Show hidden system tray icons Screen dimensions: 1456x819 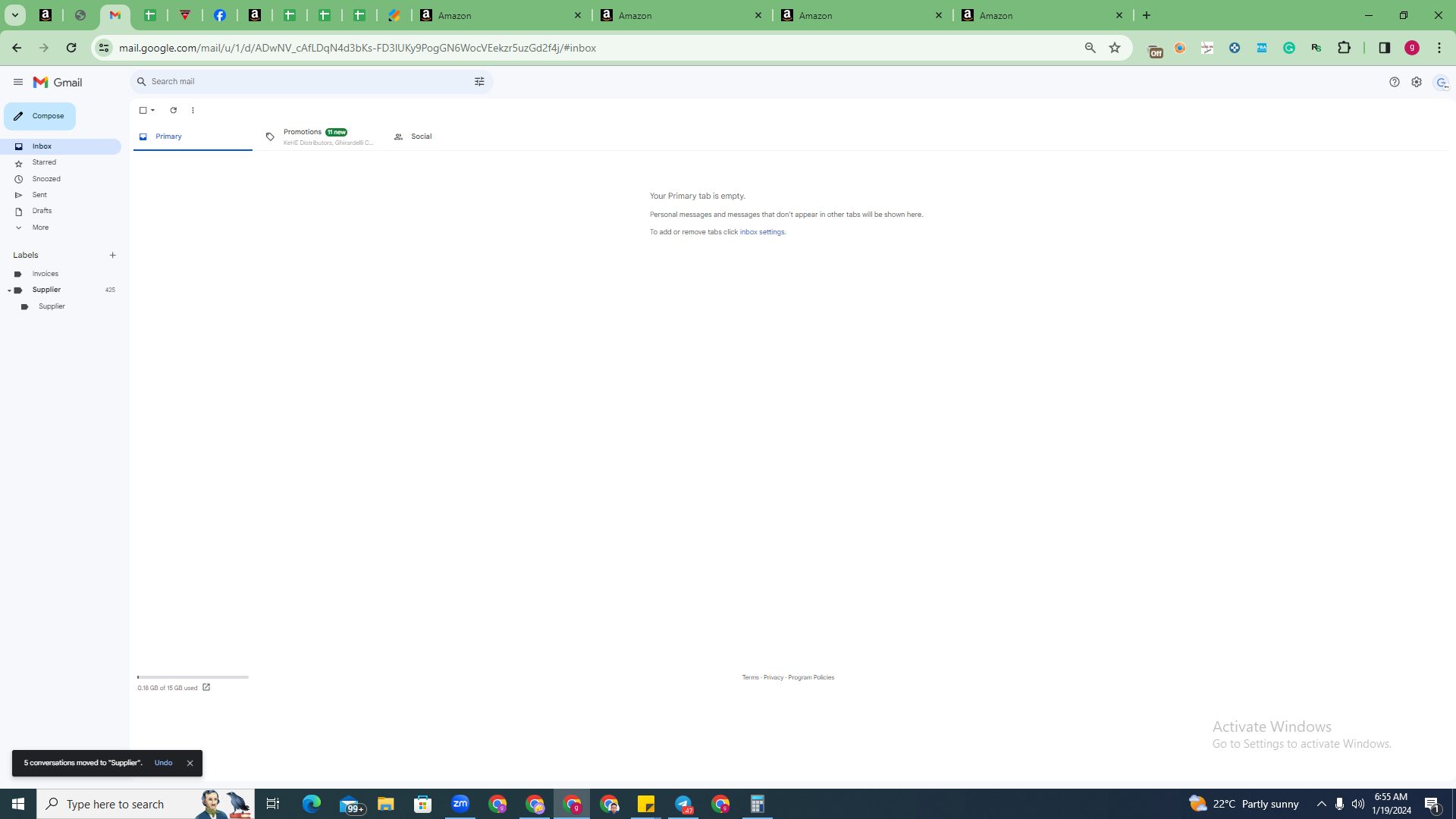(x=1322, y=804)
